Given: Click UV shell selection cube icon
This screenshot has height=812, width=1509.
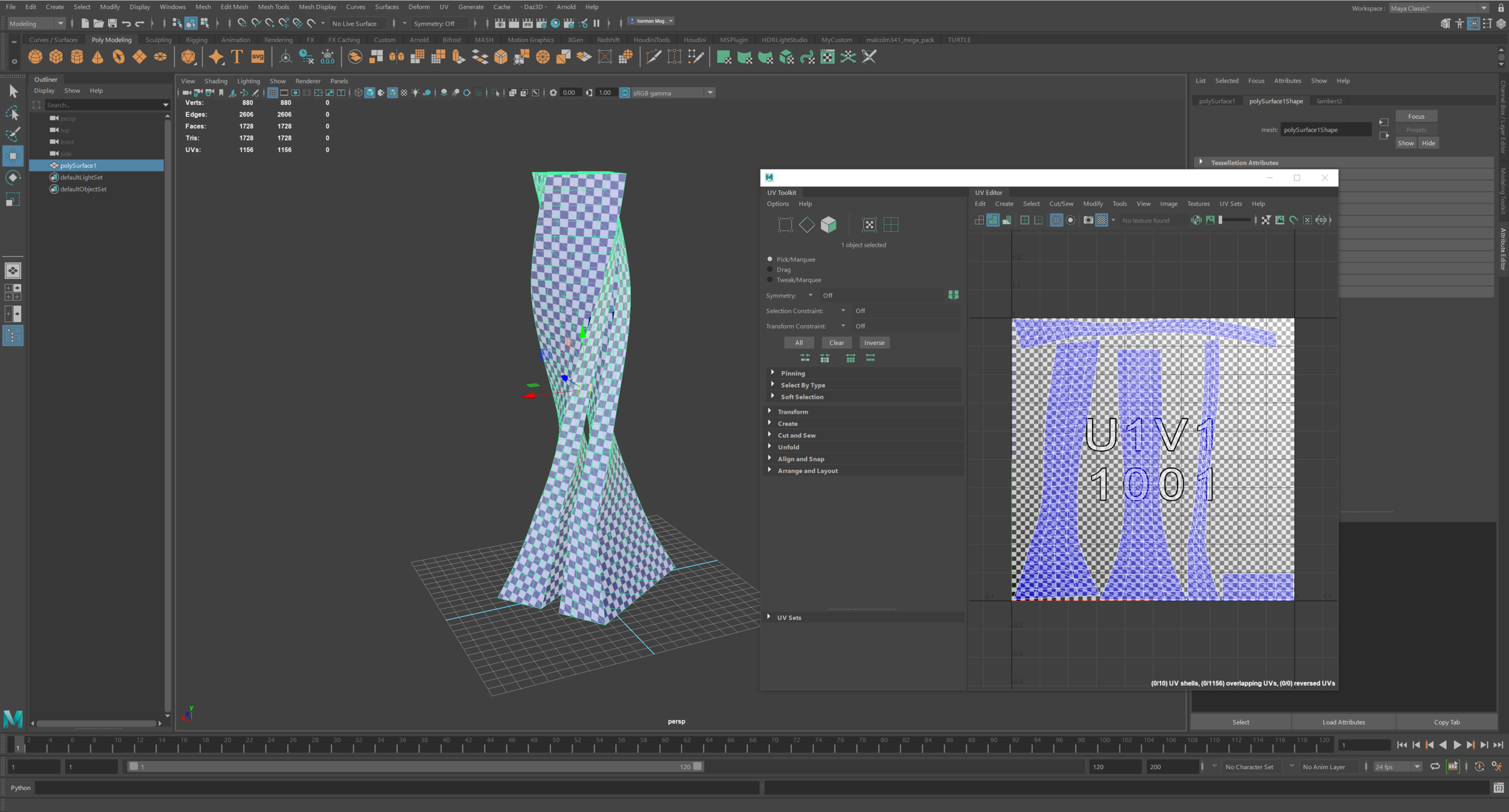Looking at the screenshot, I should click(x=829, y=224).
